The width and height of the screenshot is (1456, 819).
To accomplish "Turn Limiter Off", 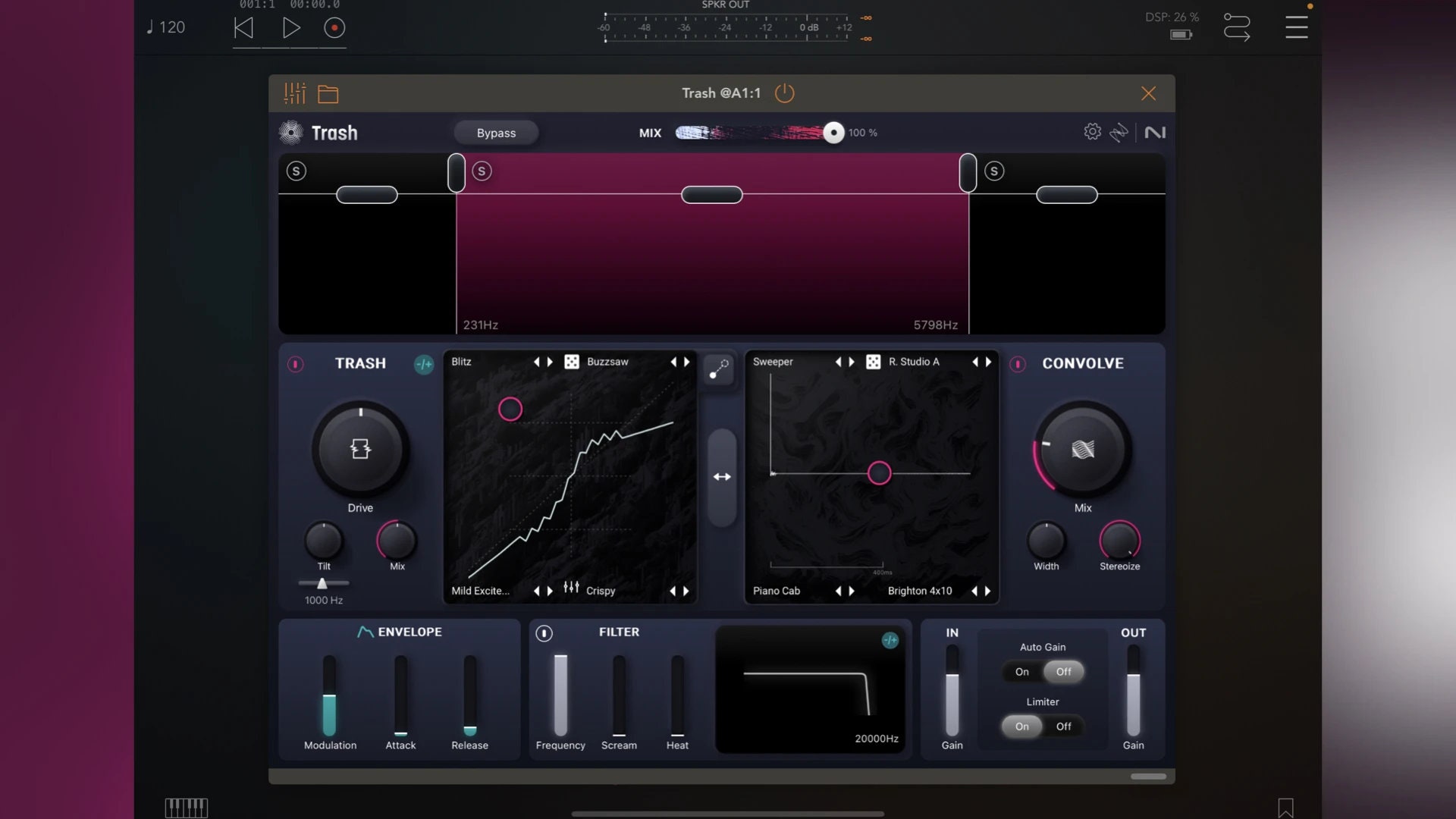I will point(1064,726).
